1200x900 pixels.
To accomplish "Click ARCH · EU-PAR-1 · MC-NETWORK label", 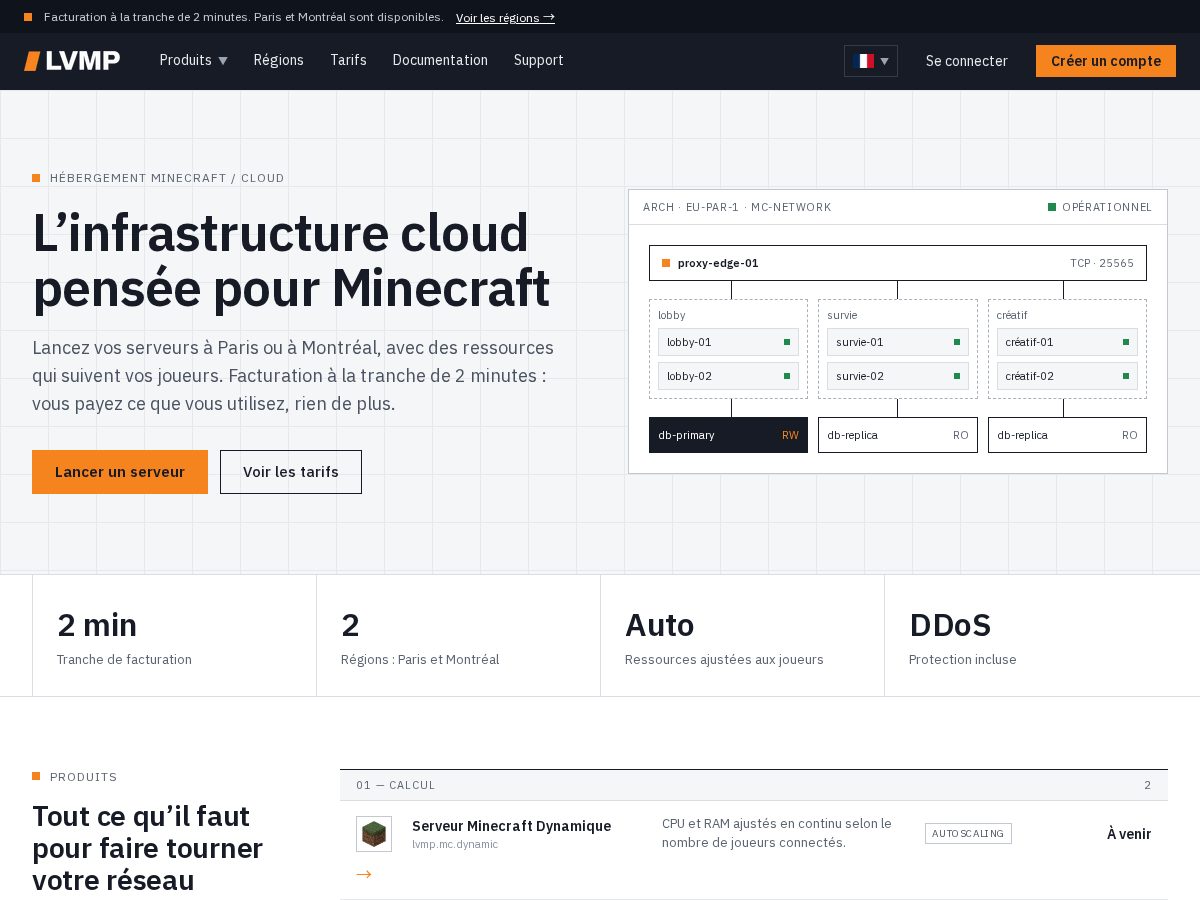I will coord(737,207).
